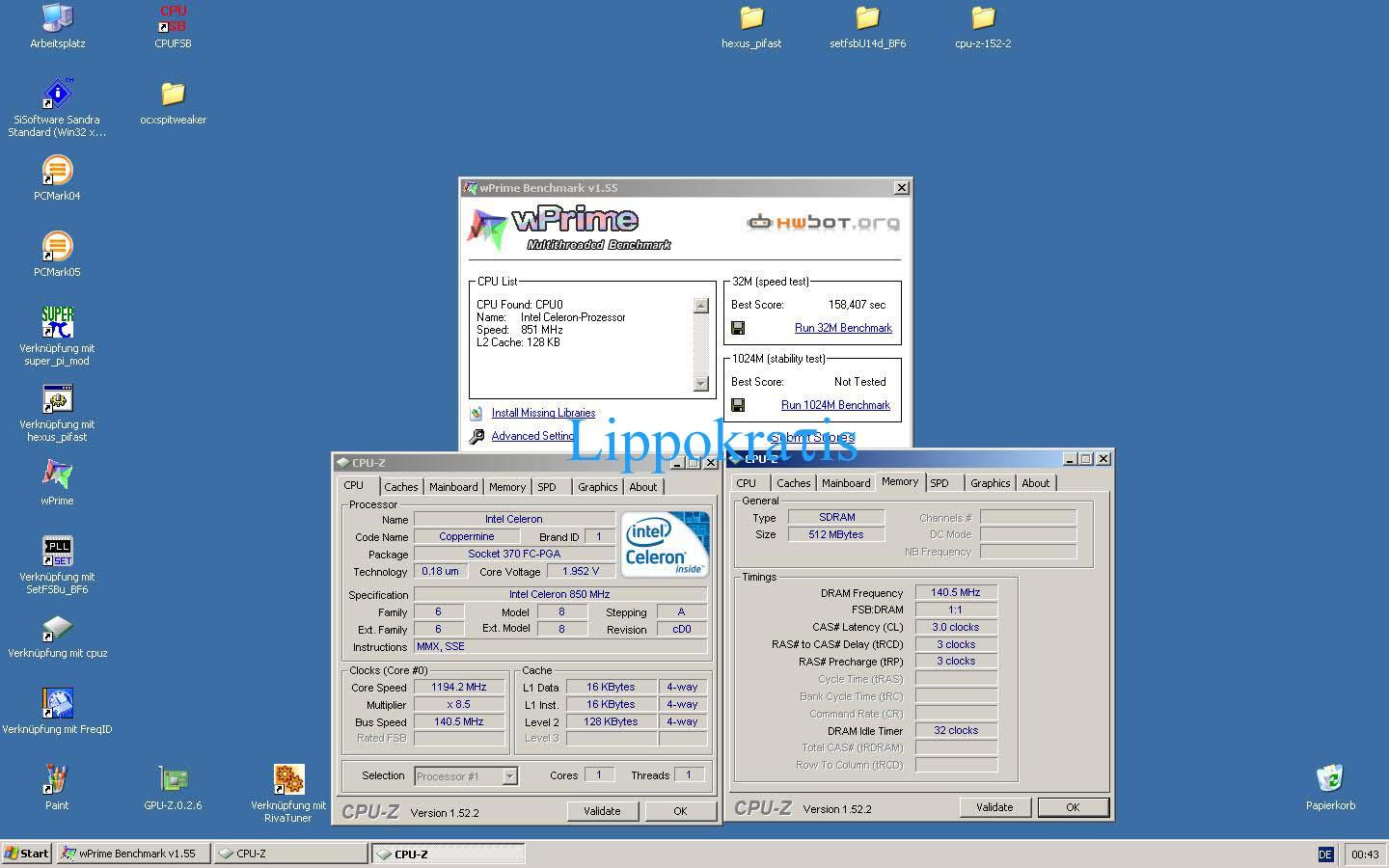Screen dimensions: 1389x868
Task: Open Mainboard tab in left CPU-Z
Action: click(x=453, y=487)
